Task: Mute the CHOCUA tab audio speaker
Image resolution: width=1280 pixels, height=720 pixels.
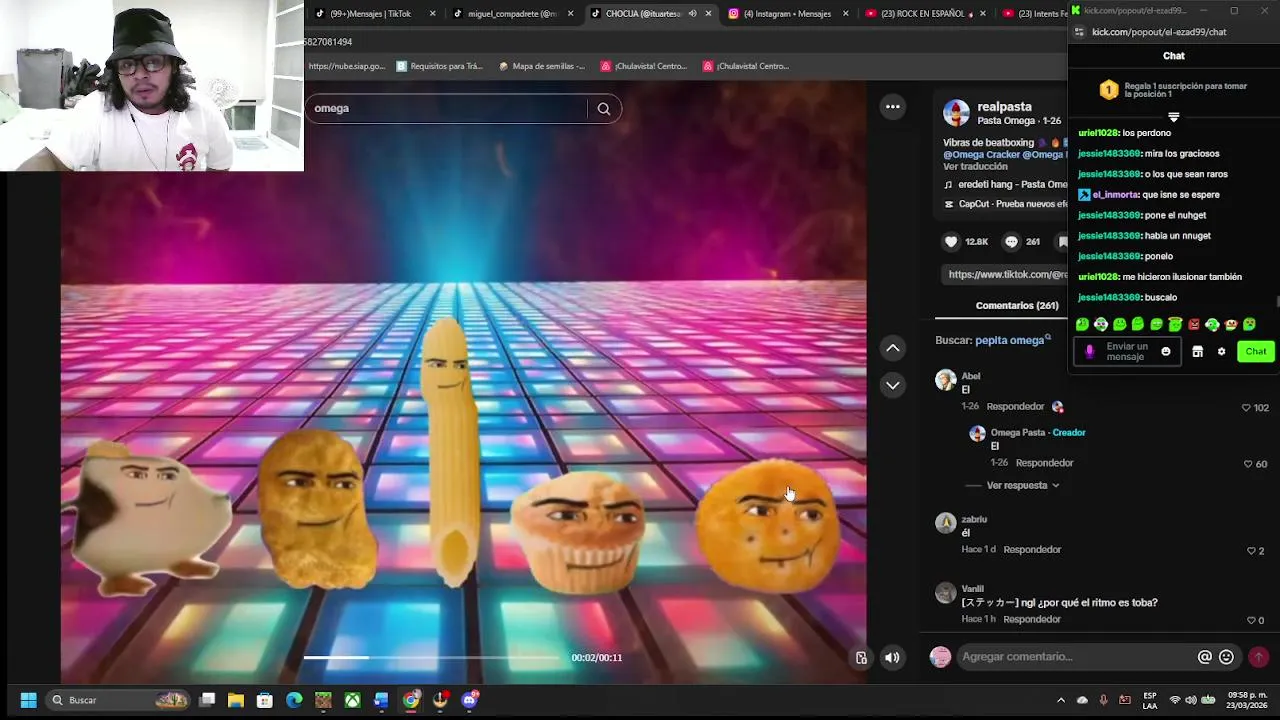Action: click(692, 14)
